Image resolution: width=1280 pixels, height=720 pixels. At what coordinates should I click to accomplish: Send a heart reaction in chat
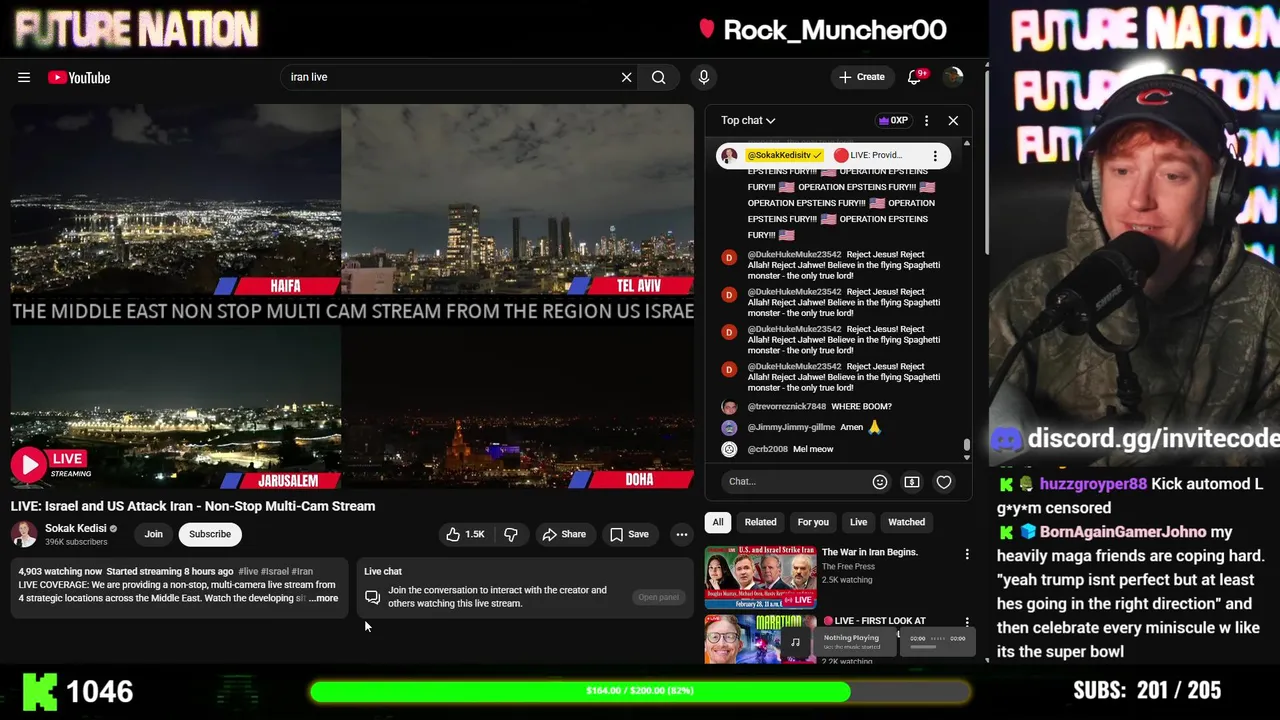[944, 482]
